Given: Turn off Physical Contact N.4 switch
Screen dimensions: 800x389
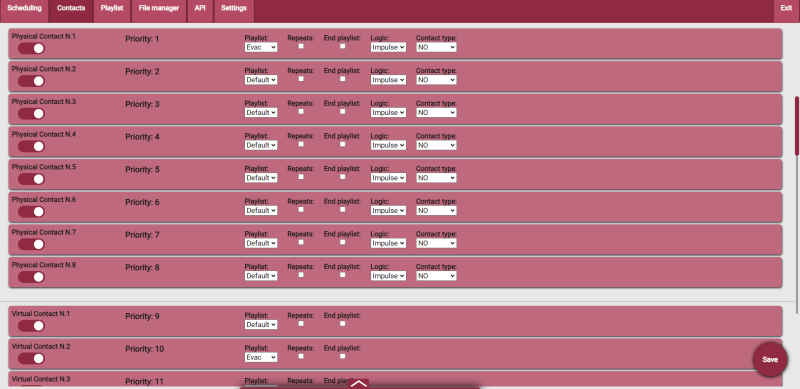Looking at the screenshot, I should pyautogui.click(x=31, y=147).
